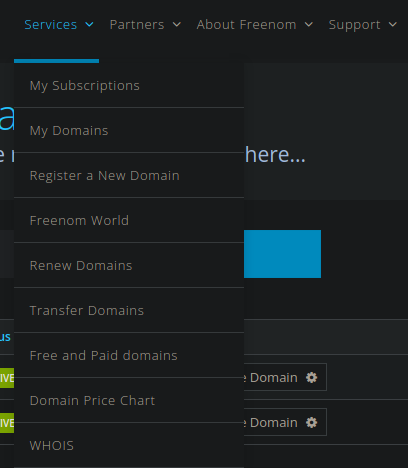408x468 pixels.
Task: Select My Subscriptions from dropdown
Action: click(129, 85)
